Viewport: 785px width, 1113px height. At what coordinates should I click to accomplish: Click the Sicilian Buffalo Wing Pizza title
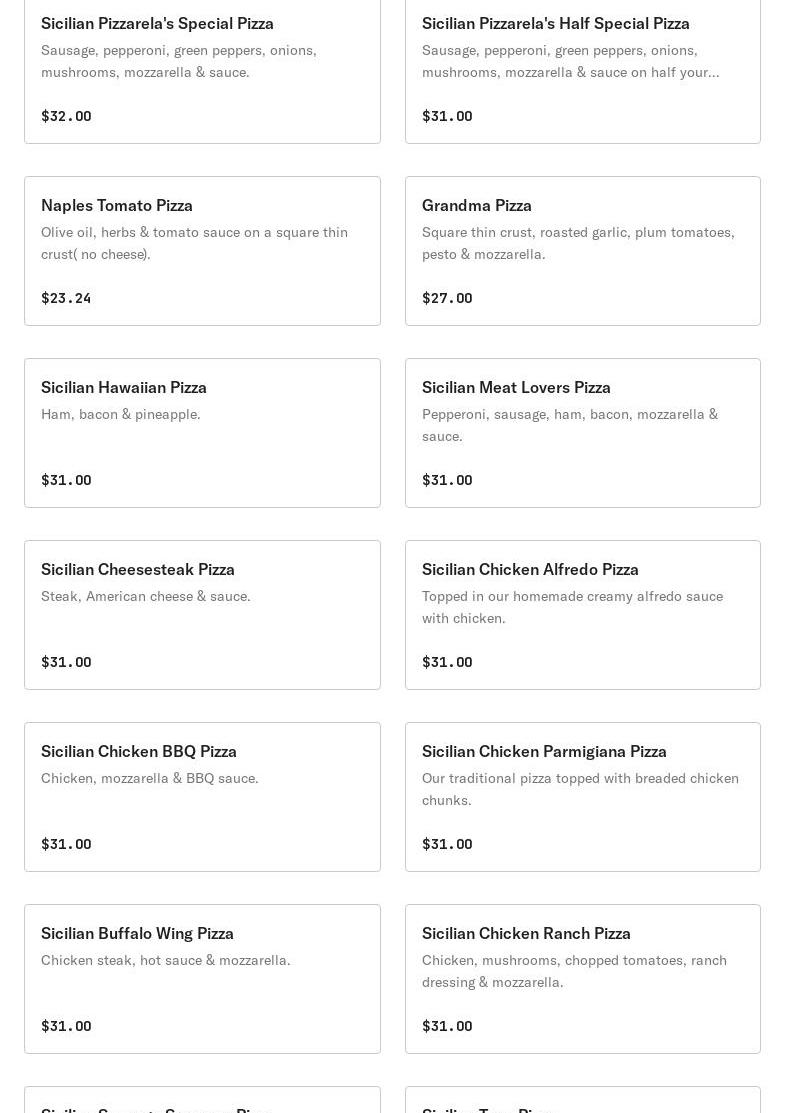pos(137,933)
